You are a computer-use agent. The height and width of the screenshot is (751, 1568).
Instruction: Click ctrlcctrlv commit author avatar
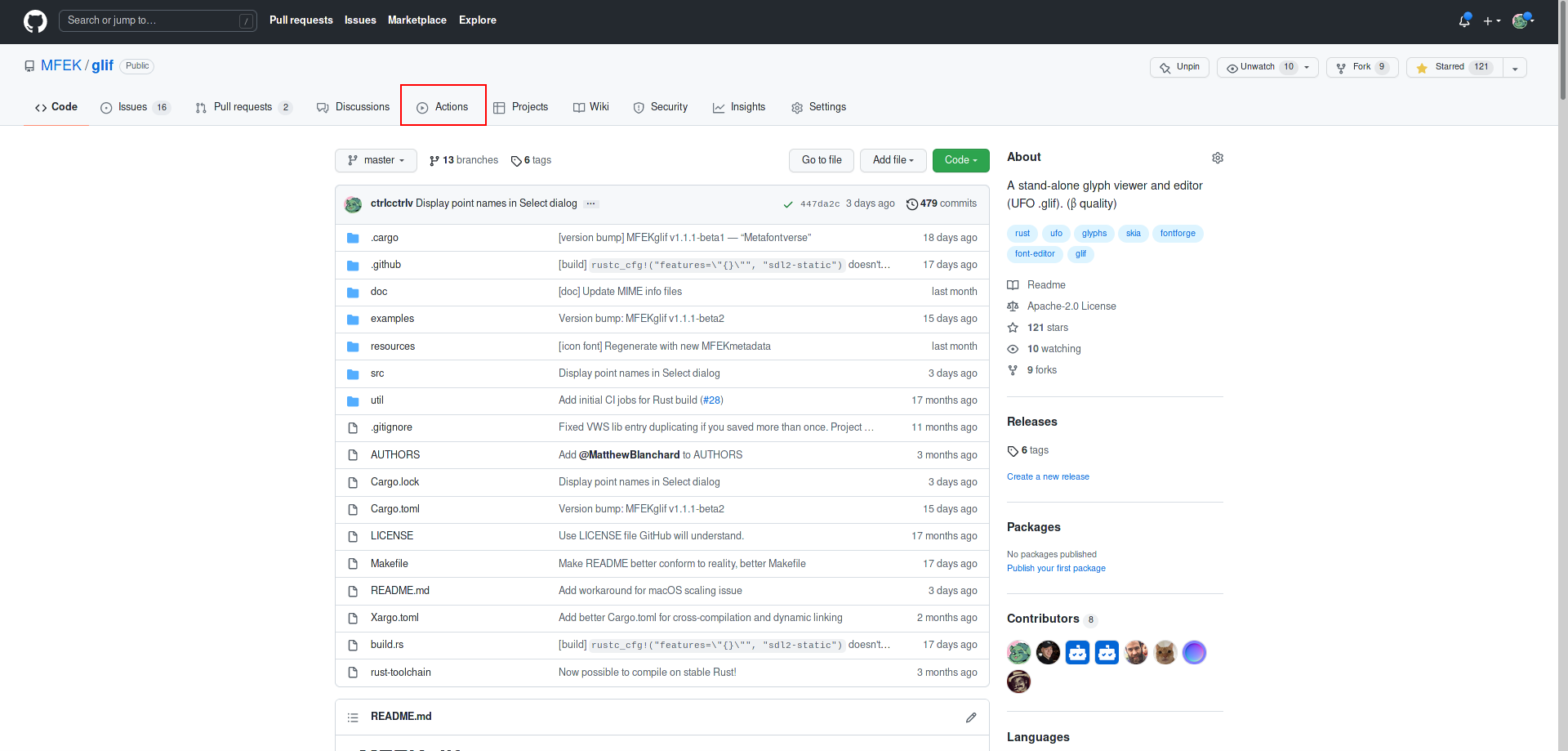coord(353,204)
